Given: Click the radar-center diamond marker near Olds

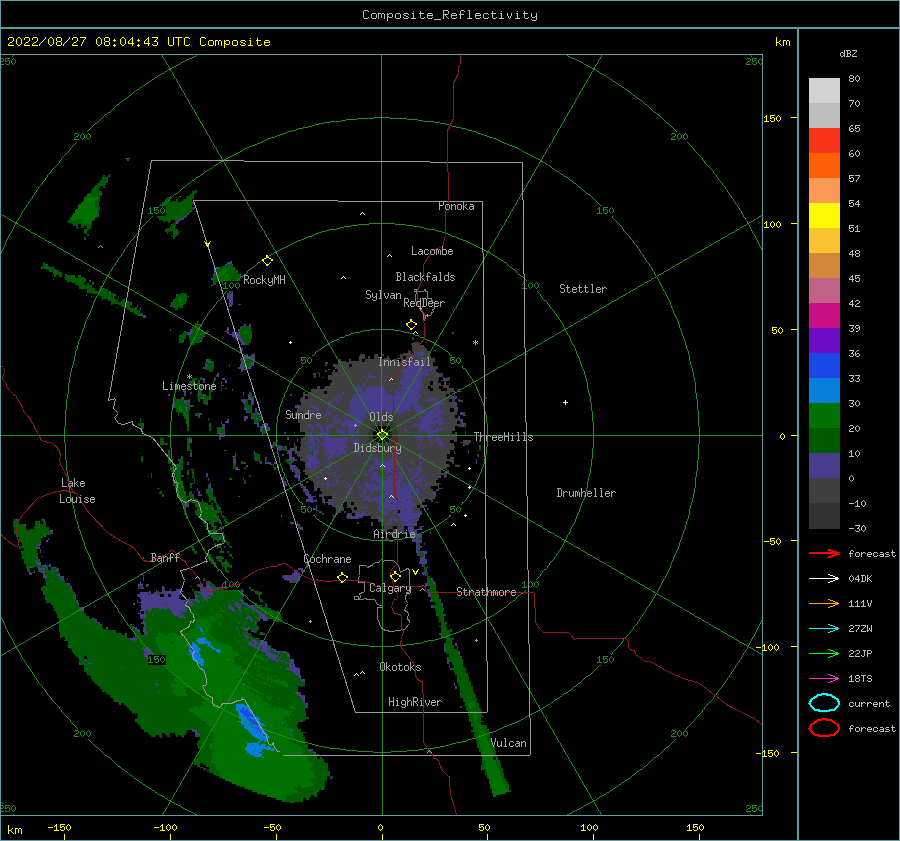Looking at the screenshot, I should point(382,435).
